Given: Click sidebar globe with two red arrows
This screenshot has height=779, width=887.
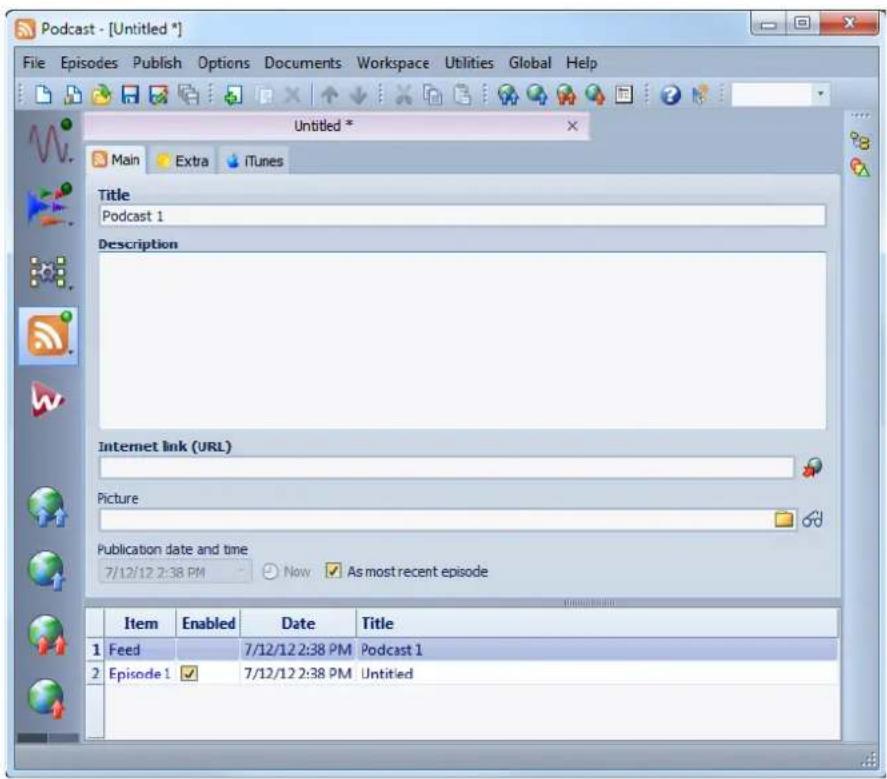Looking at the screenshot, I should pos(48,635).
